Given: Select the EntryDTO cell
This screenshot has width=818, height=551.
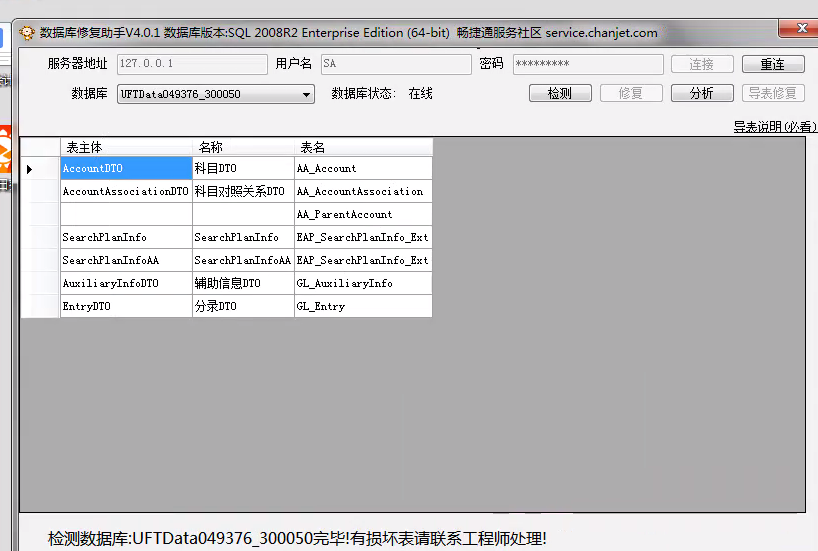Looking at the screenshot, I should pyautogui.click(x=126, y=306).
